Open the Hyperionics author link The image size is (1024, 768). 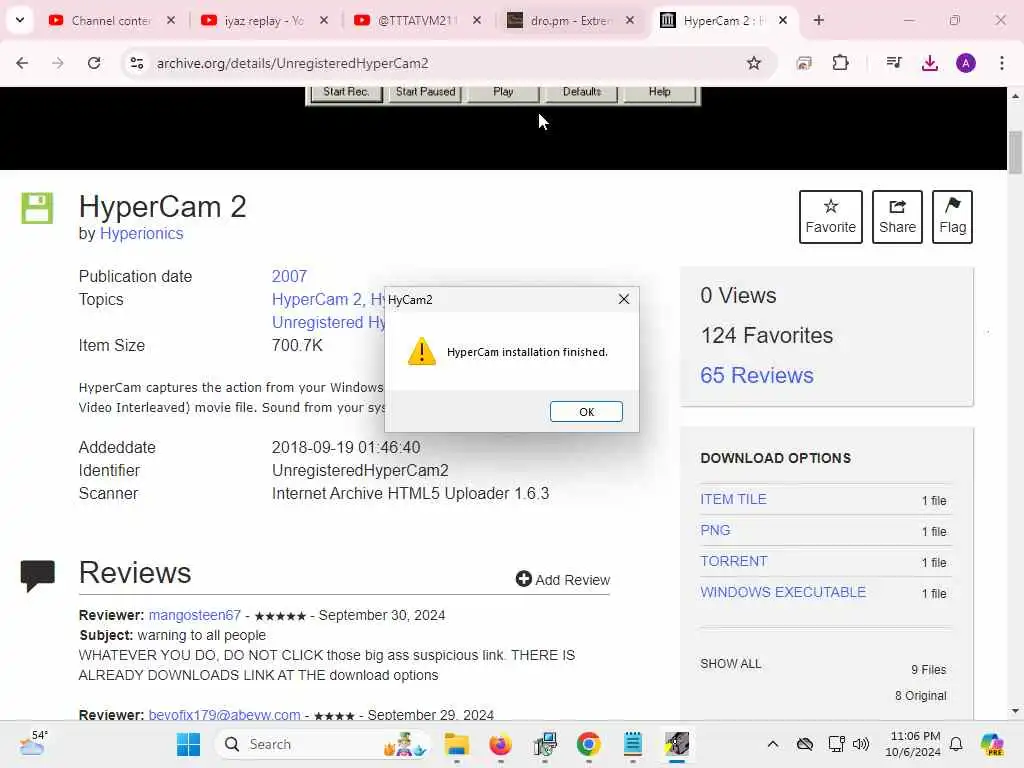(x=141, y=234)
